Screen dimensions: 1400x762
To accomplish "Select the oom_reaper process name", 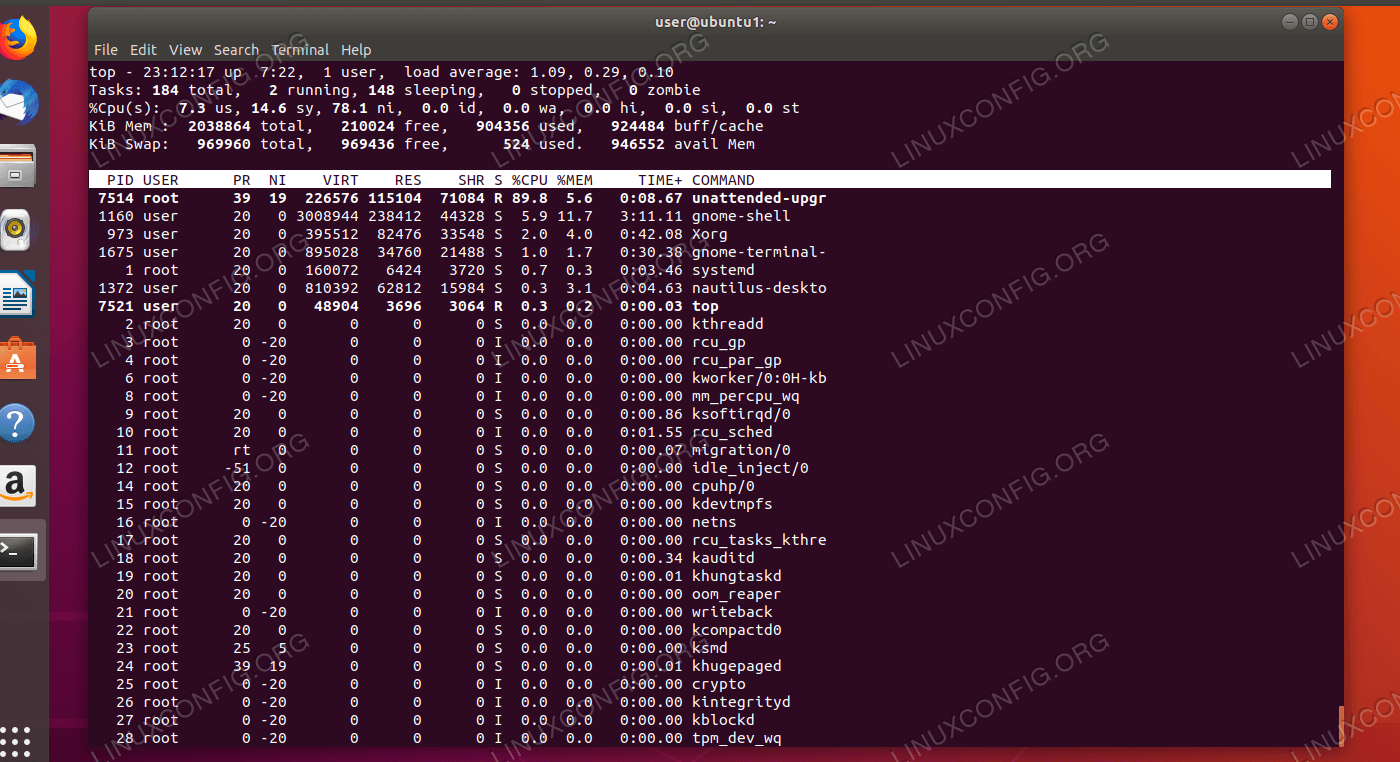I will [737, 594].
